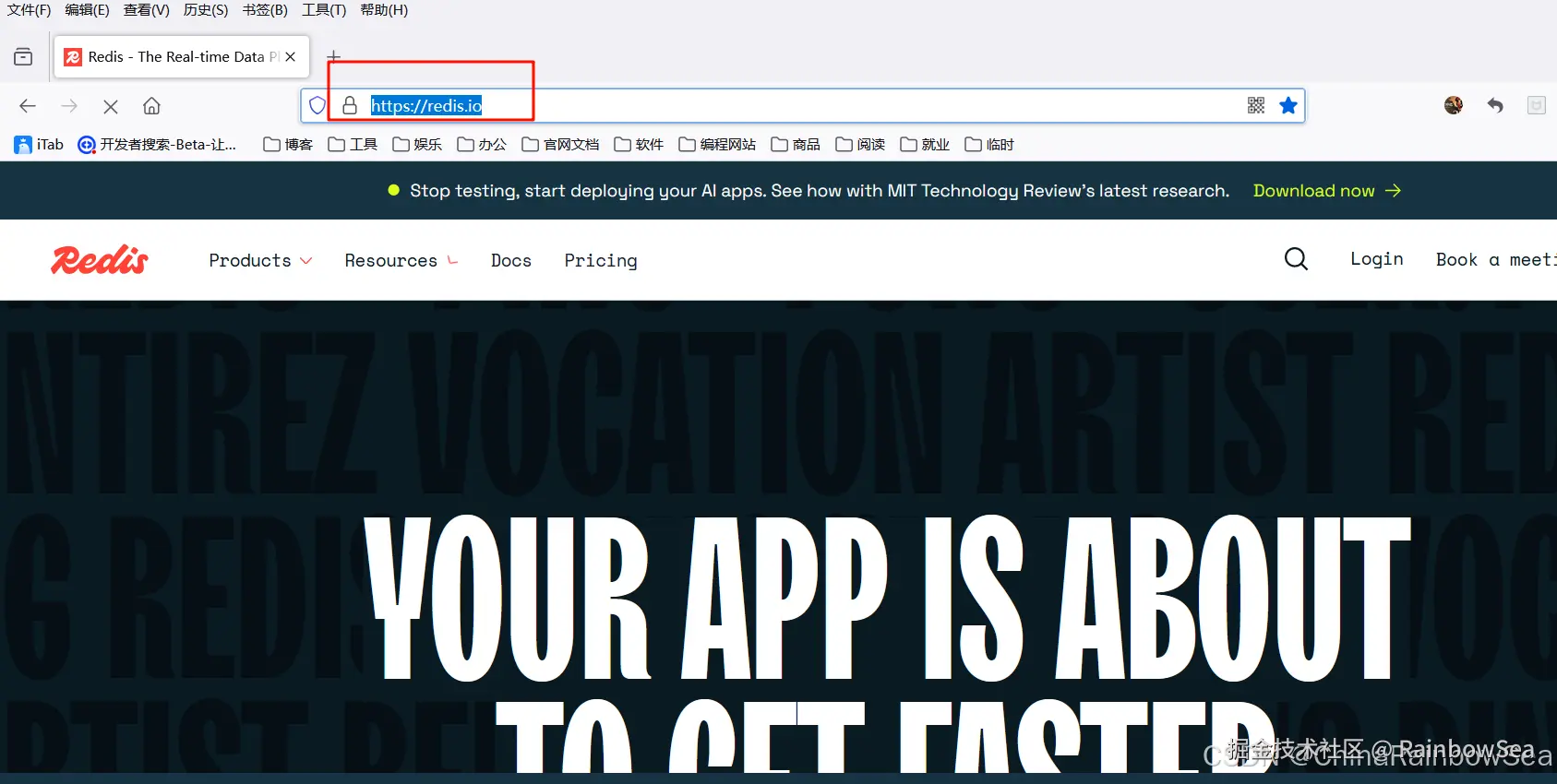
Task: Open the 编辑(E) menu
Action: 88,10
